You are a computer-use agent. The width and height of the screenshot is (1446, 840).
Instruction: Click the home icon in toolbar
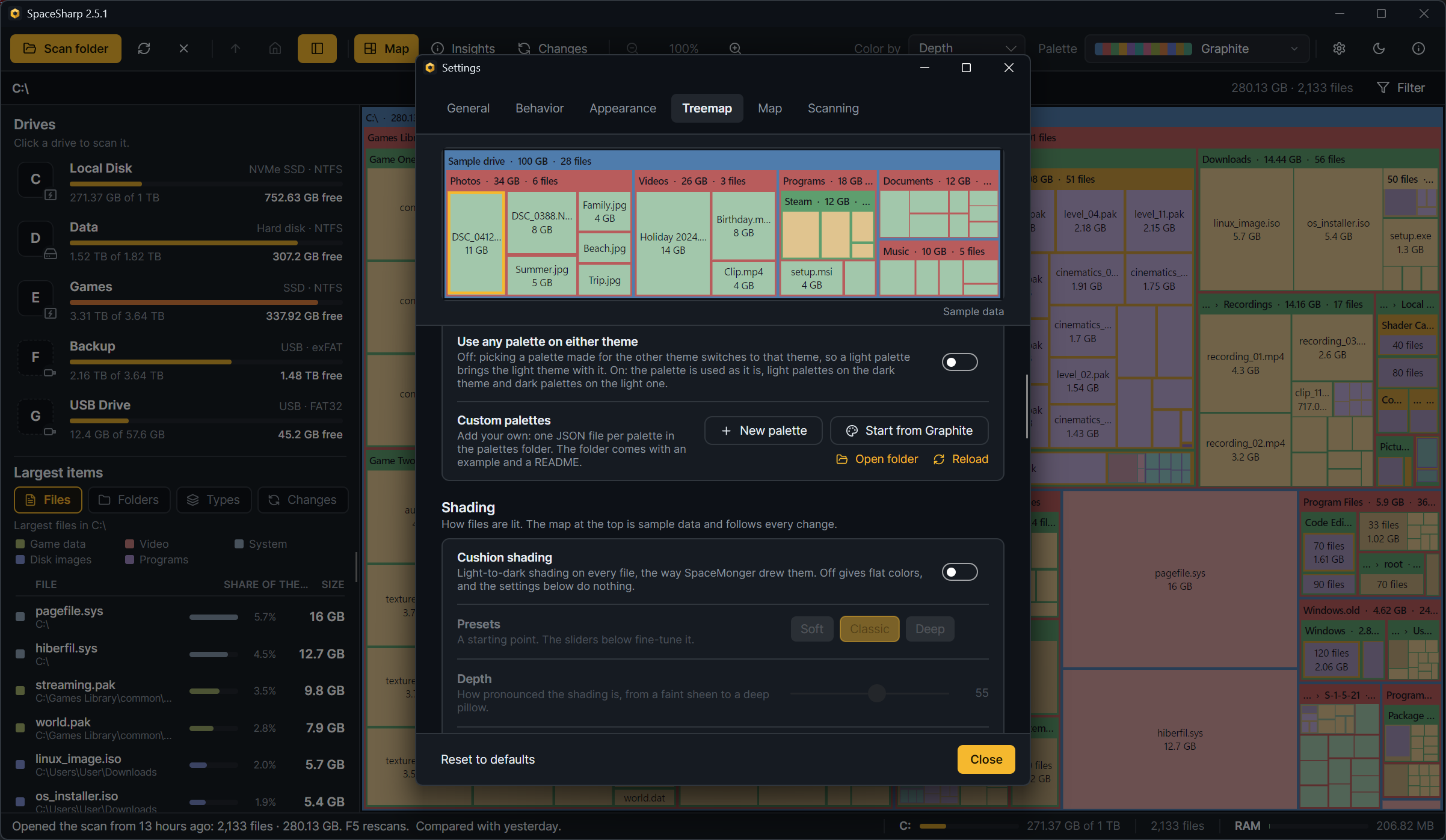tap(275, 49)
